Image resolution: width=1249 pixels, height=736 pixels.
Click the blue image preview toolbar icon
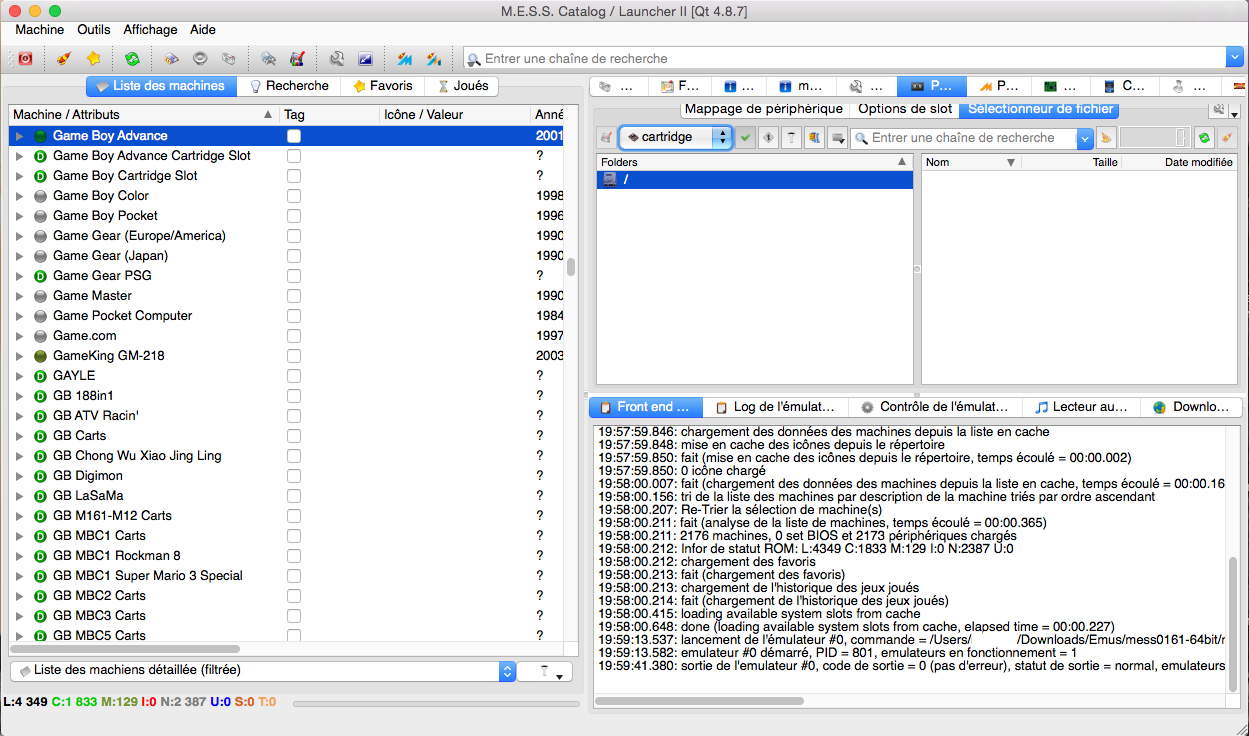pos(365,59)
